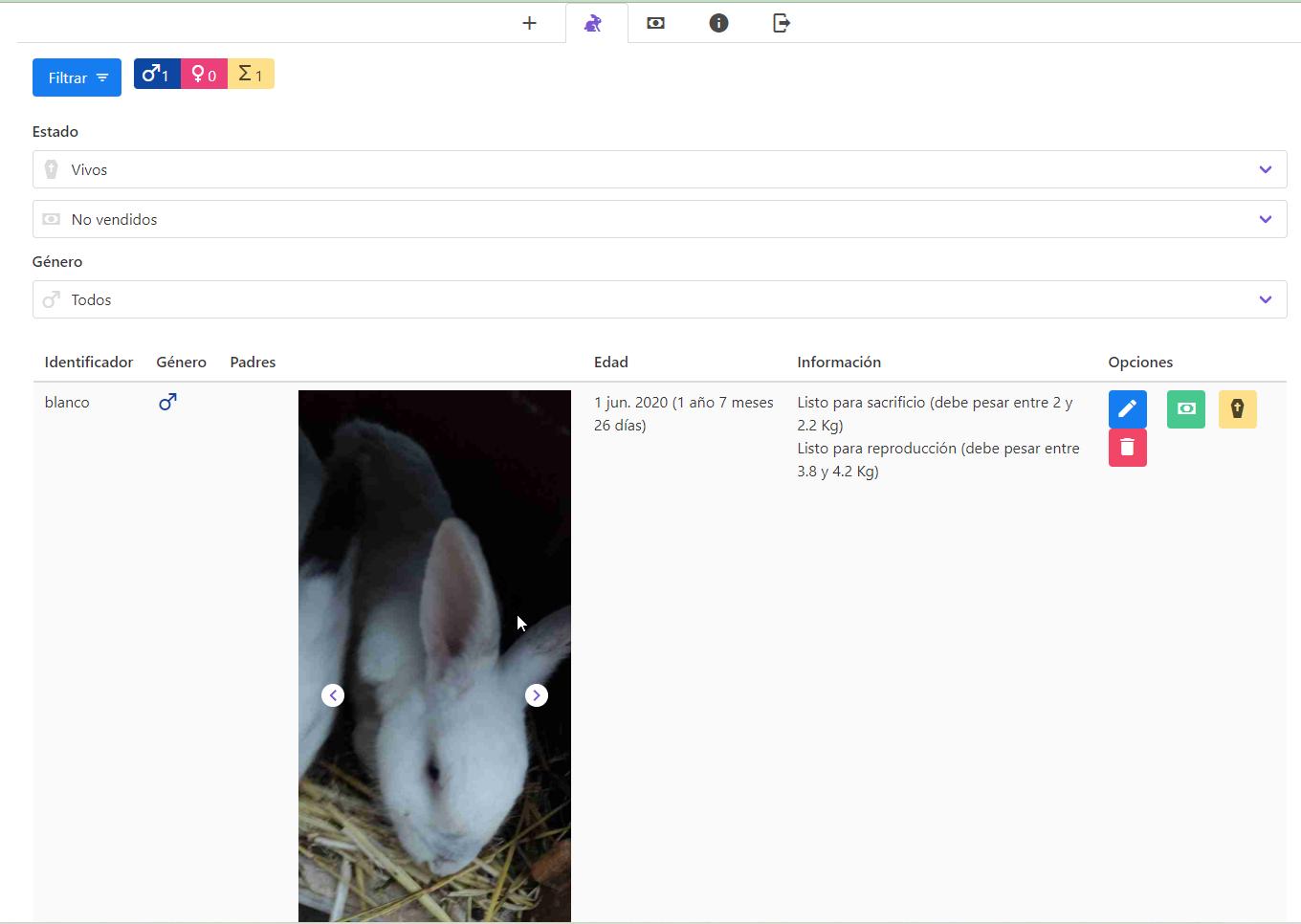The image size is (1301, 924).
Task: Click the Padres column header
Action: [253, 362]
